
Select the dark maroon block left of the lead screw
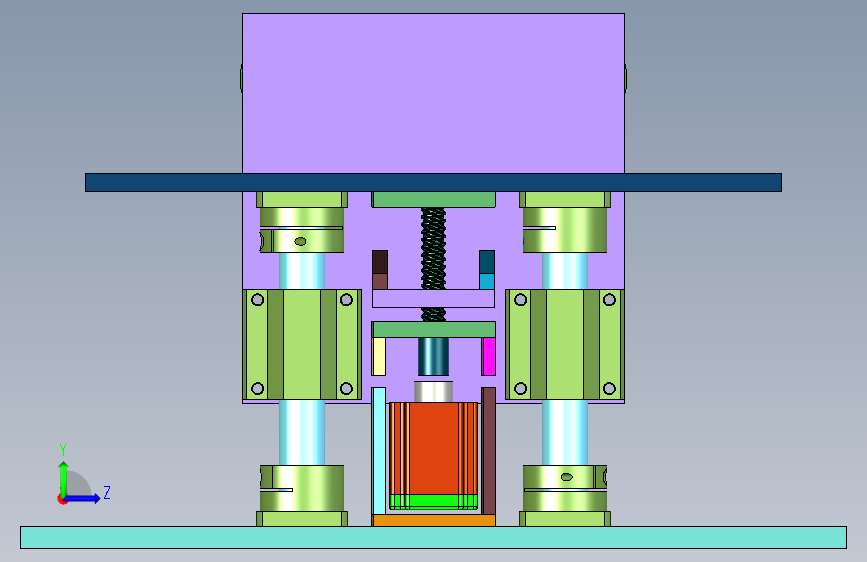tap(380, 262)
